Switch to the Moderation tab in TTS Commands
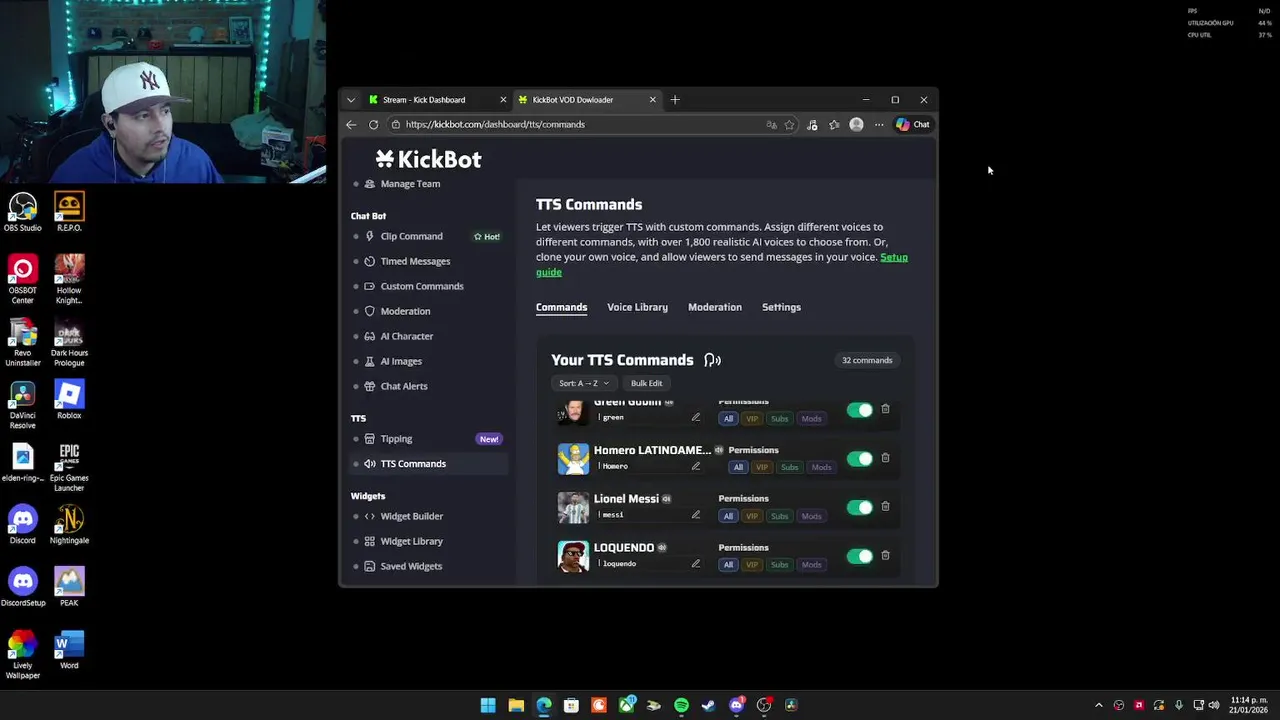Viewport: 1280px width, 720px height. tap(715, 307)
